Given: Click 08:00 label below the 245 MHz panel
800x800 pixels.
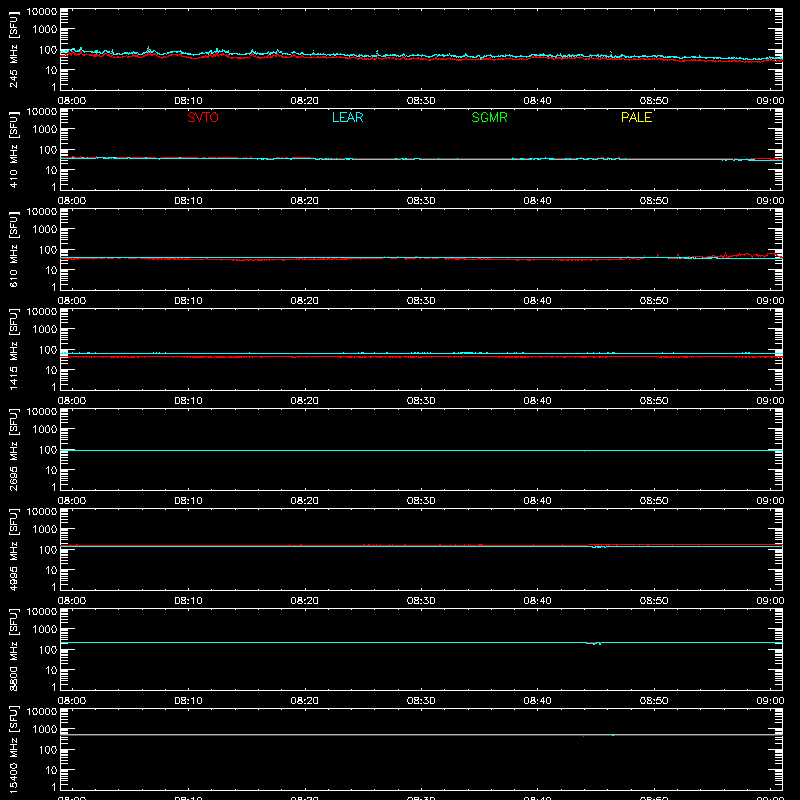Looking at the screenshot, I should (72, 101).
